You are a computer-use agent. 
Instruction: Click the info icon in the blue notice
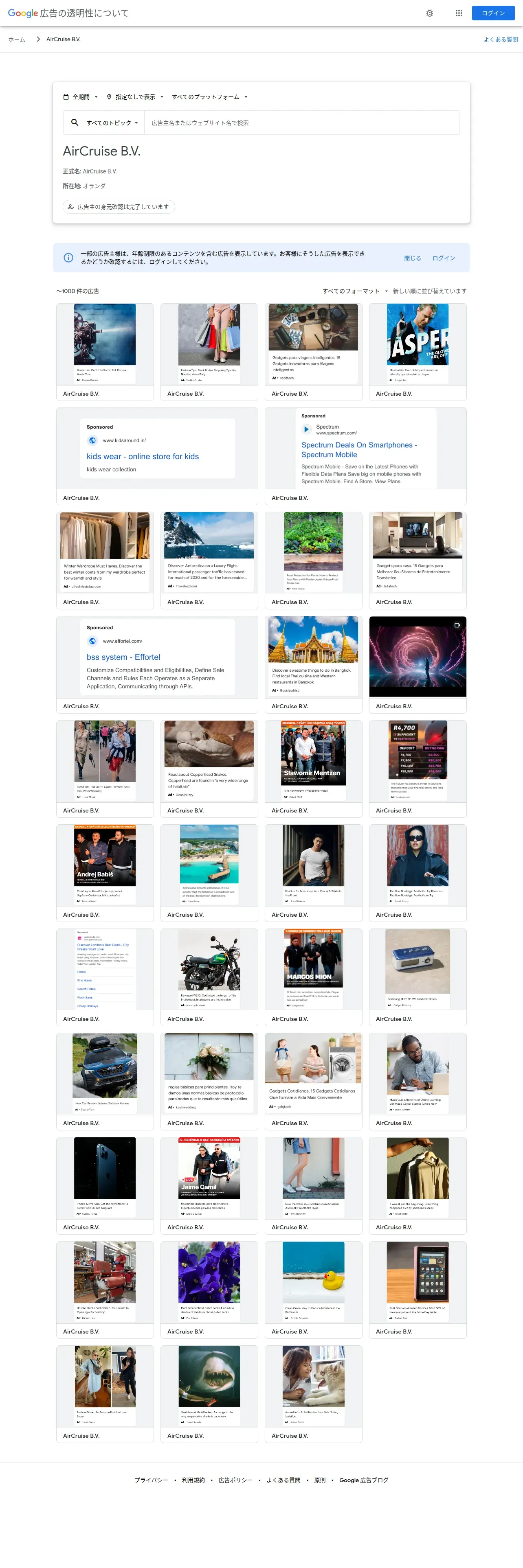pyautogui.click(x=69, y=258)
